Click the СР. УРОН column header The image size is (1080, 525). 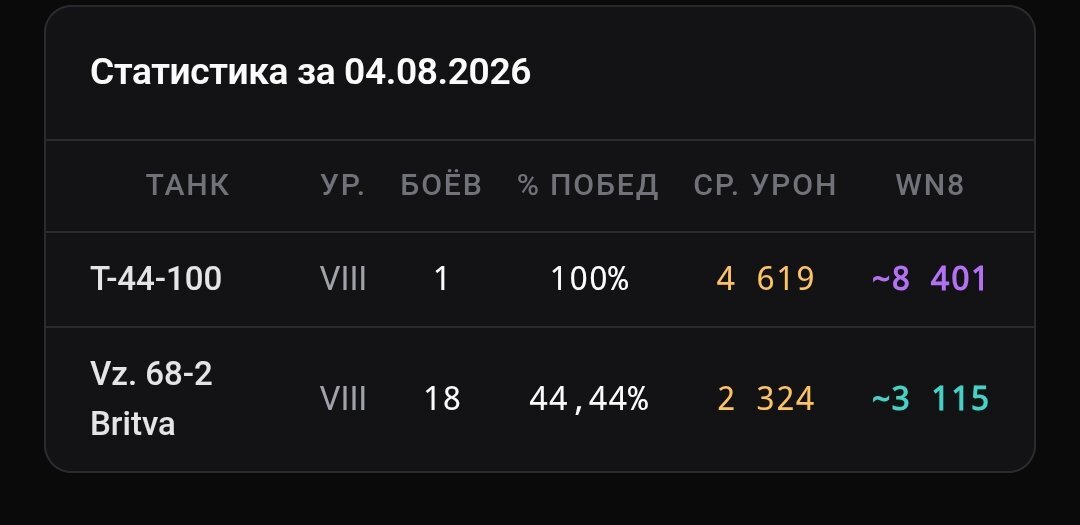tap(765, 185)
